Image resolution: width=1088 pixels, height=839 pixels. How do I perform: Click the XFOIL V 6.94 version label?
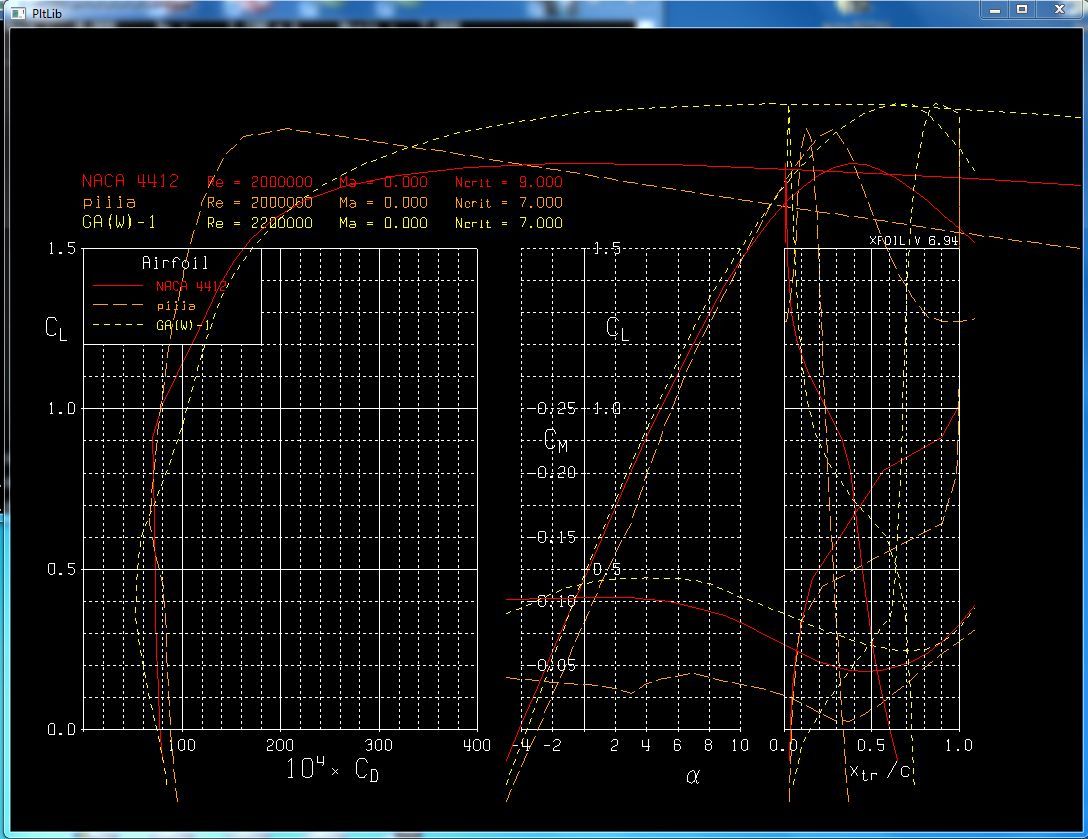[913, 241]
